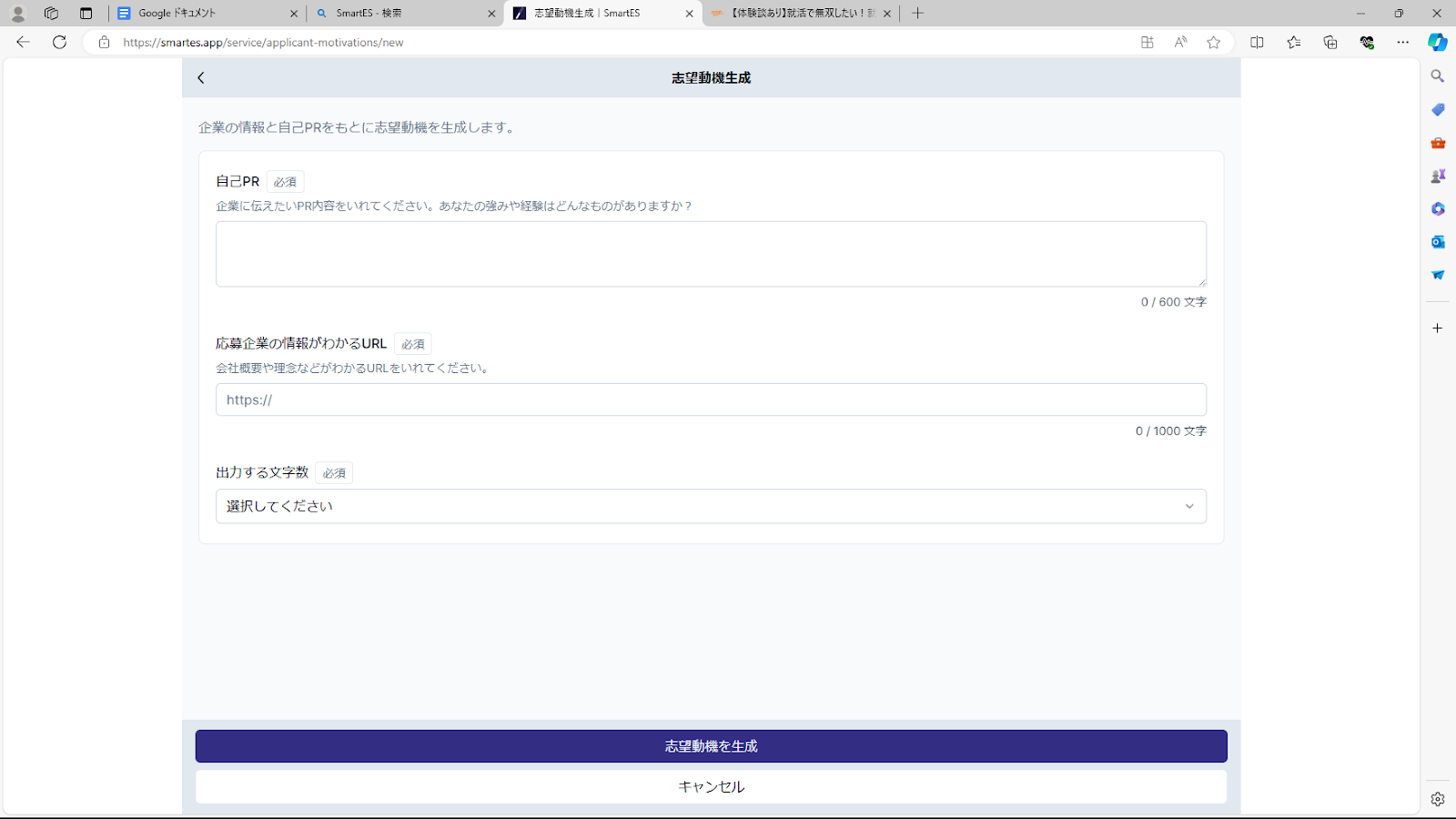This screenshot has height=819, width=1456.
Task: Open browser profile avatar icon
Action: (x=18, y=14)
